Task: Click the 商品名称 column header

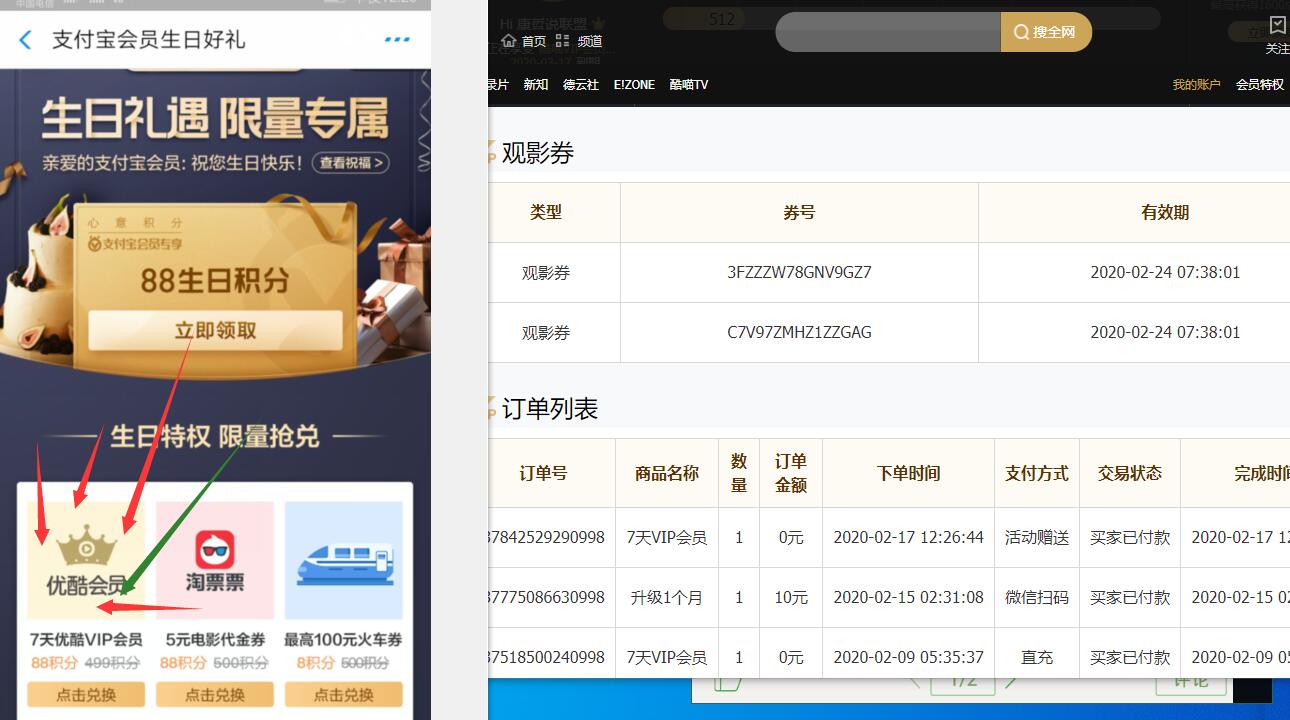Action: (x=667, y=473)
